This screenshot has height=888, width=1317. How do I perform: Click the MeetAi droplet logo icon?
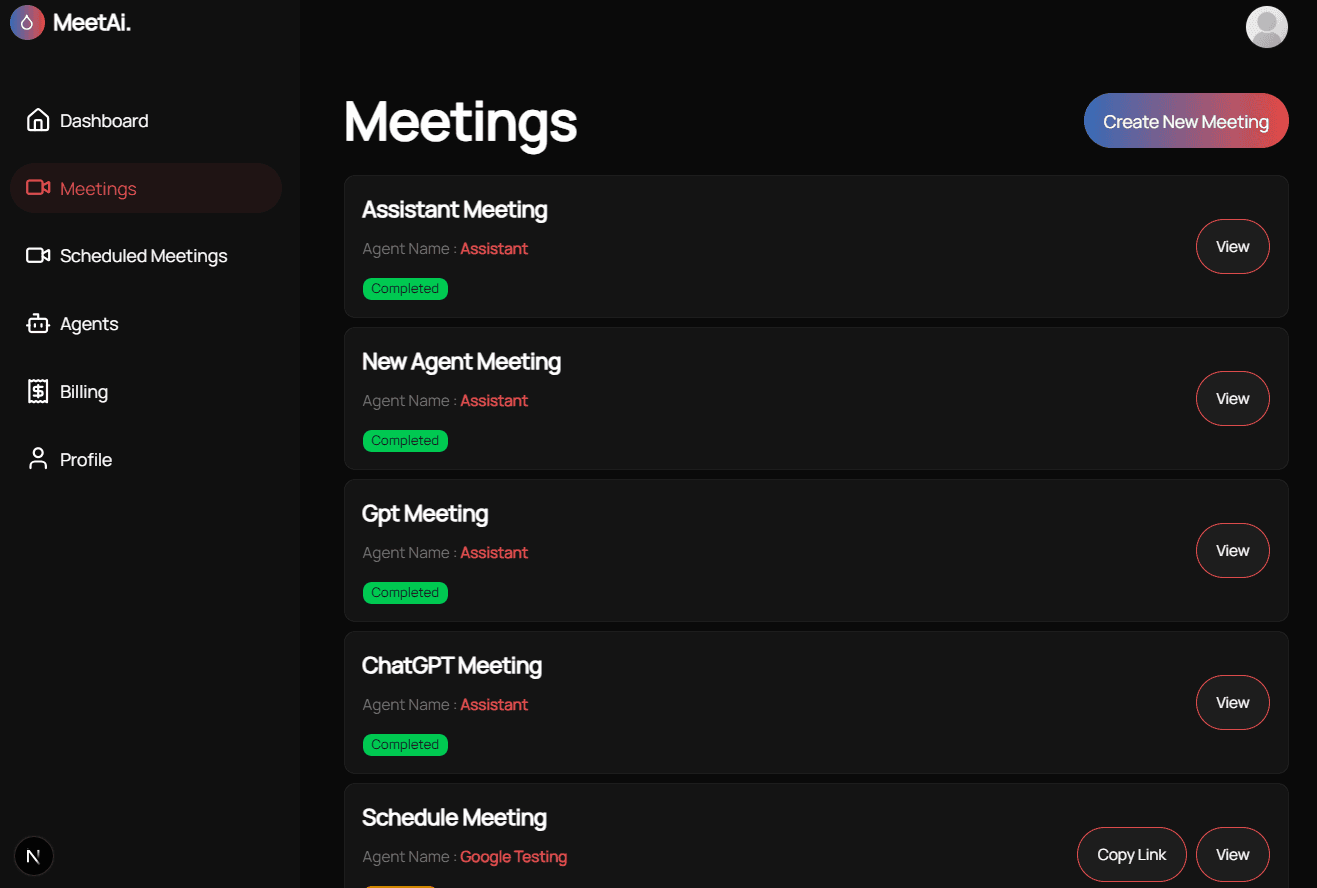coord(27,22)
